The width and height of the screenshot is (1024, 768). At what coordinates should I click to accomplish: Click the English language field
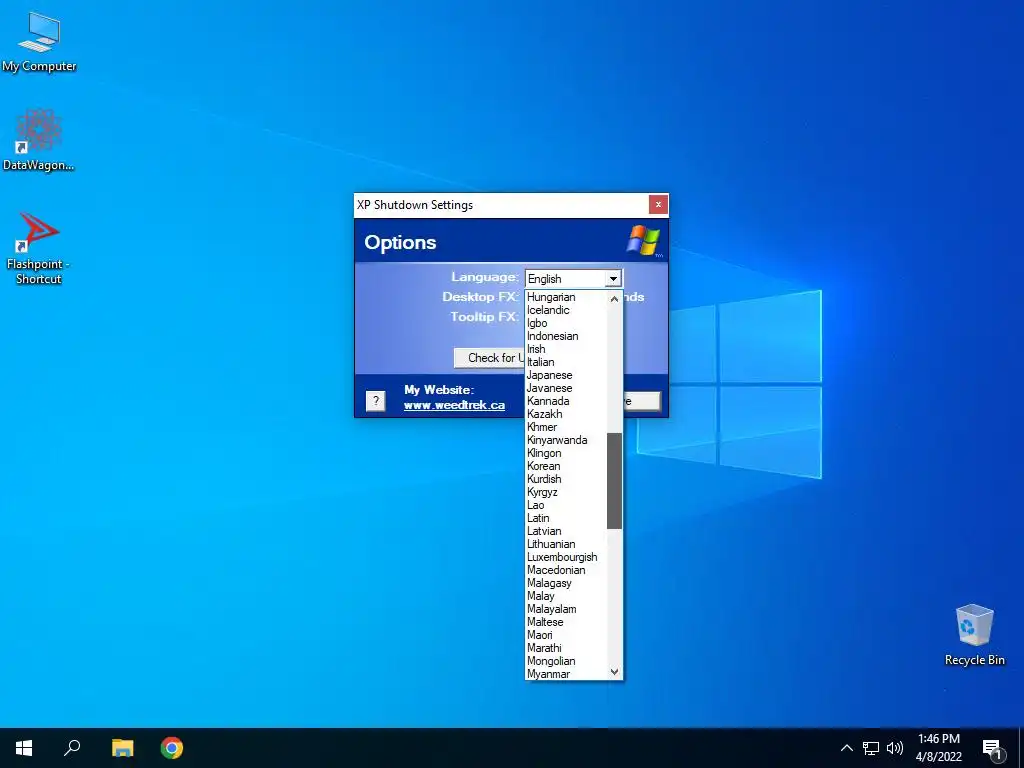coord(566,279)
